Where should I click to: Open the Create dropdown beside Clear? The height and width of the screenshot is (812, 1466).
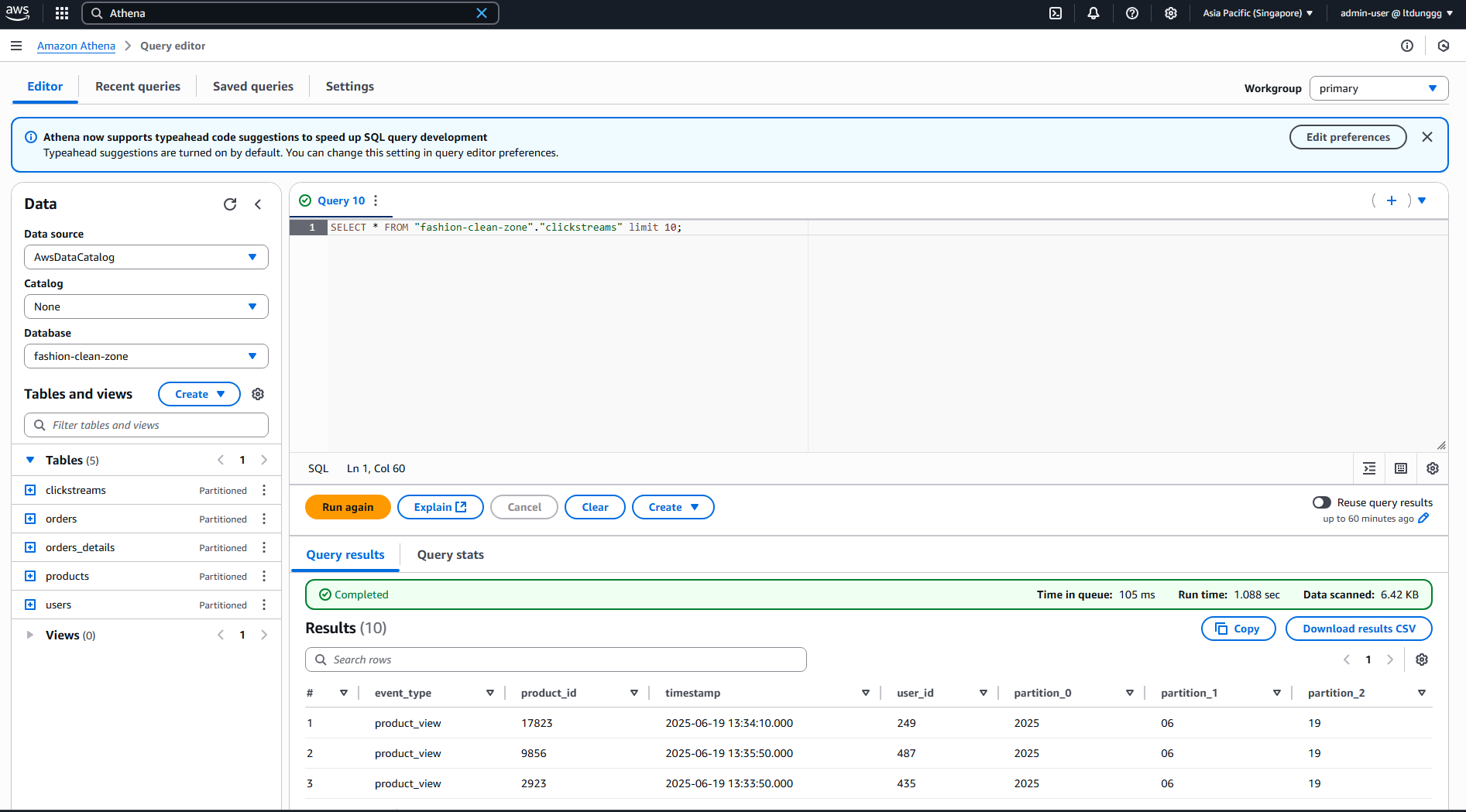(x=673, y=507)
